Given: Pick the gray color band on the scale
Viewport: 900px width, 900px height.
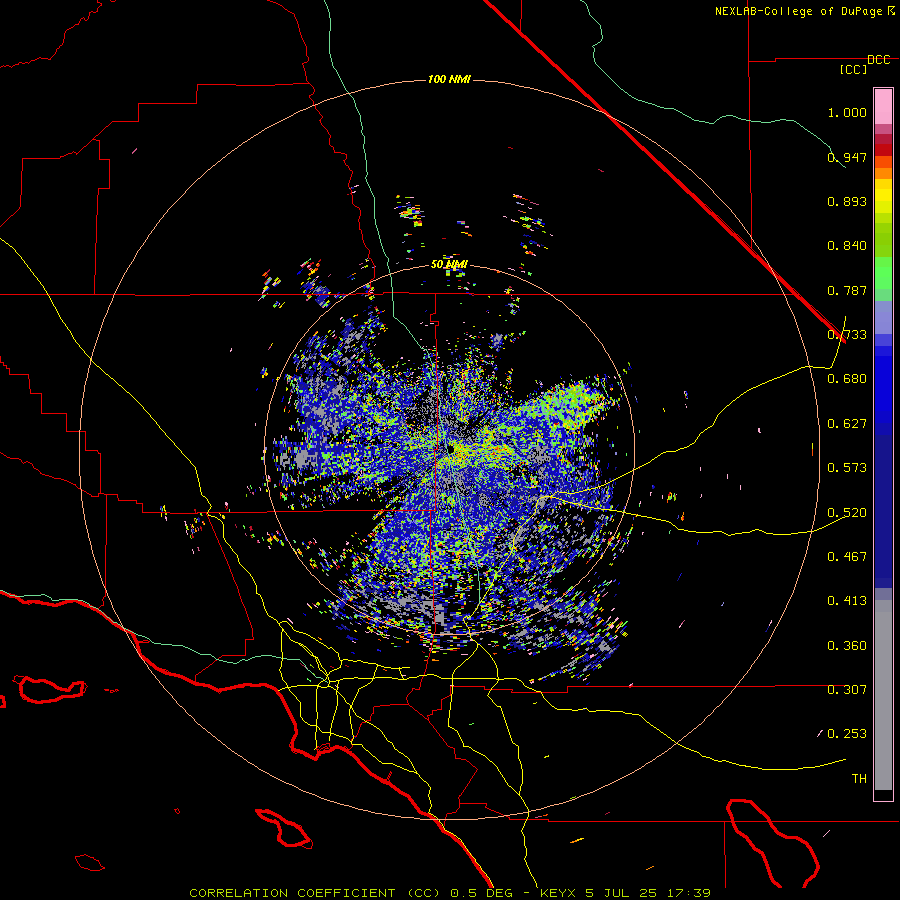Looking at the screenshot, I should pyautogui.click(x=883, y=695).
